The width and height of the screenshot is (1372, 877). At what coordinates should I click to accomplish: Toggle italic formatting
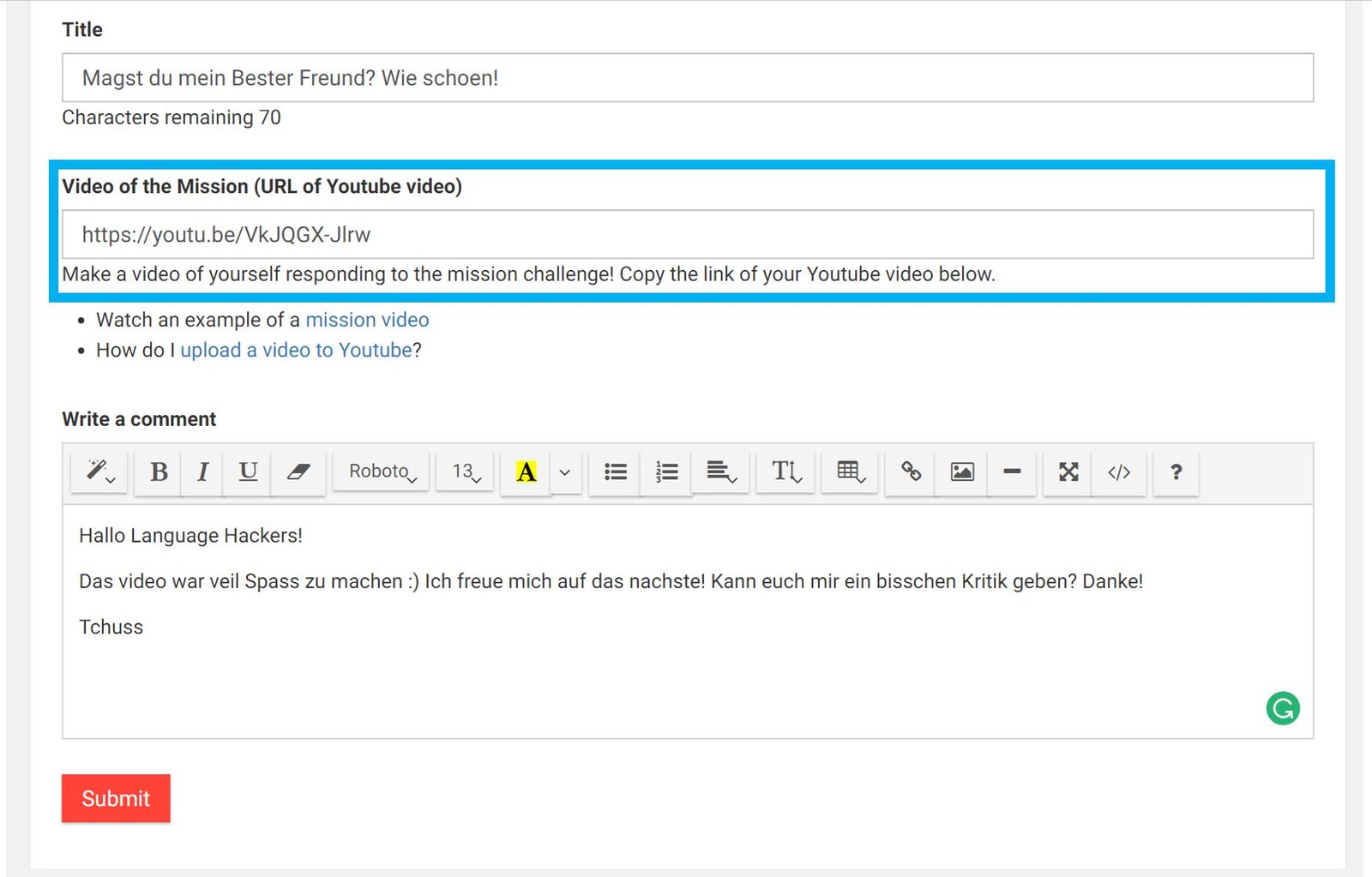coord(202,472)
